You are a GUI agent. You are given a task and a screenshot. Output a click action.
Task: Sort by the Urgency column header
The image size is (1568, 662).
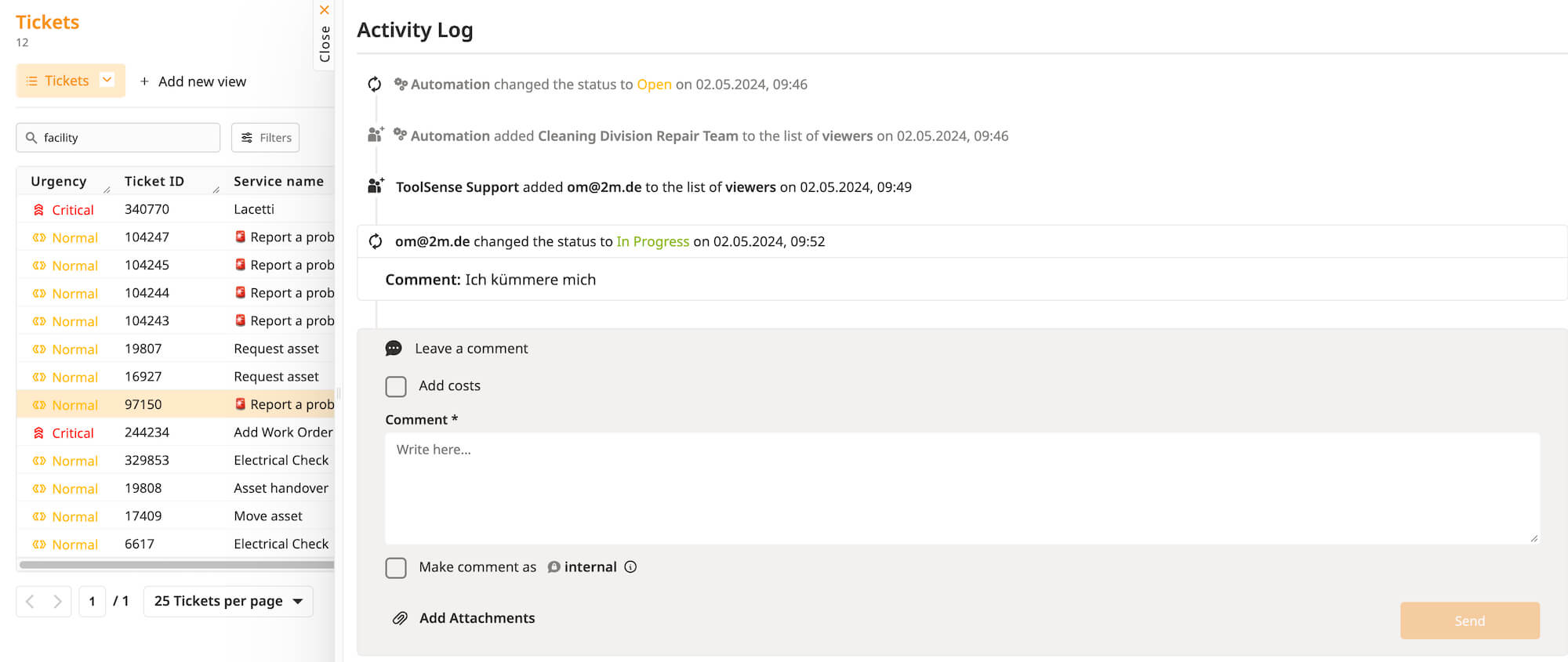tap(59, 181)
